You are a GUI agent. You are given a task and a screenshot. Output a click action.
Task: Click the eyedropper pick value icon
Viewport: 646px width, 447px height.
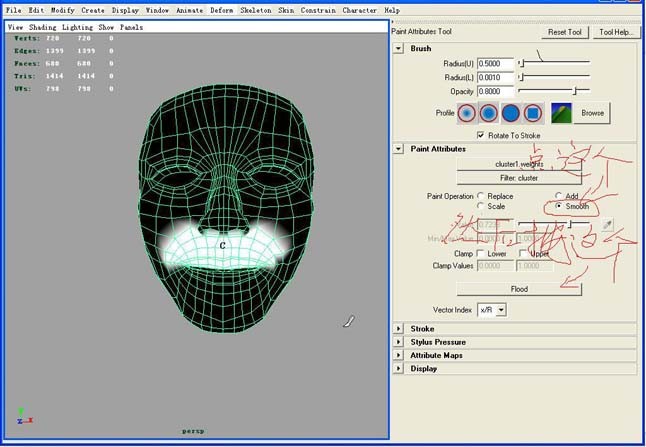tap(607, 225)
